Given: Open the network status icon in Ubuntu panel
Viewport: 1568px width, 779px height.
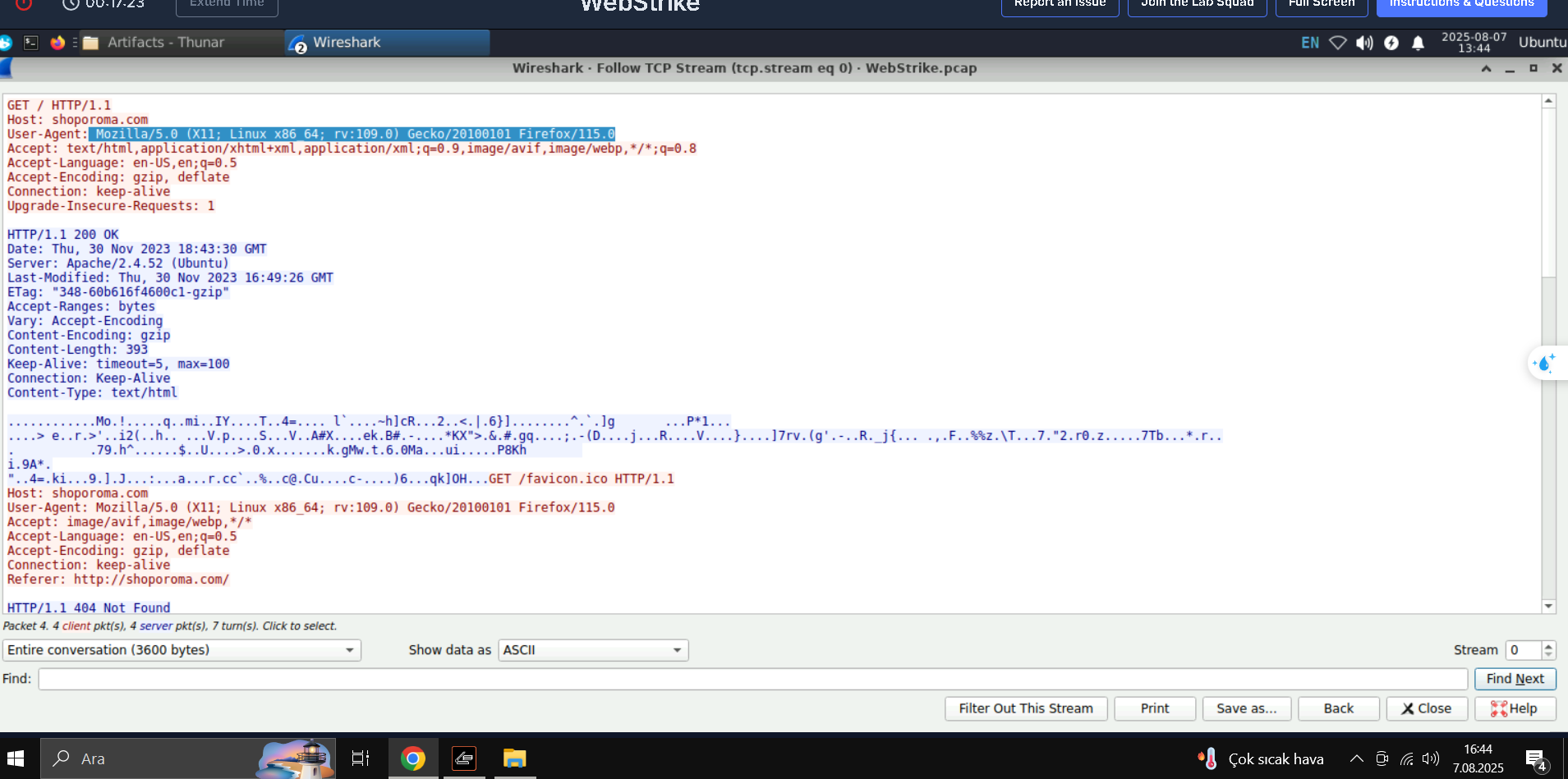Looking at the screenshot, I should click(1338, 43).
